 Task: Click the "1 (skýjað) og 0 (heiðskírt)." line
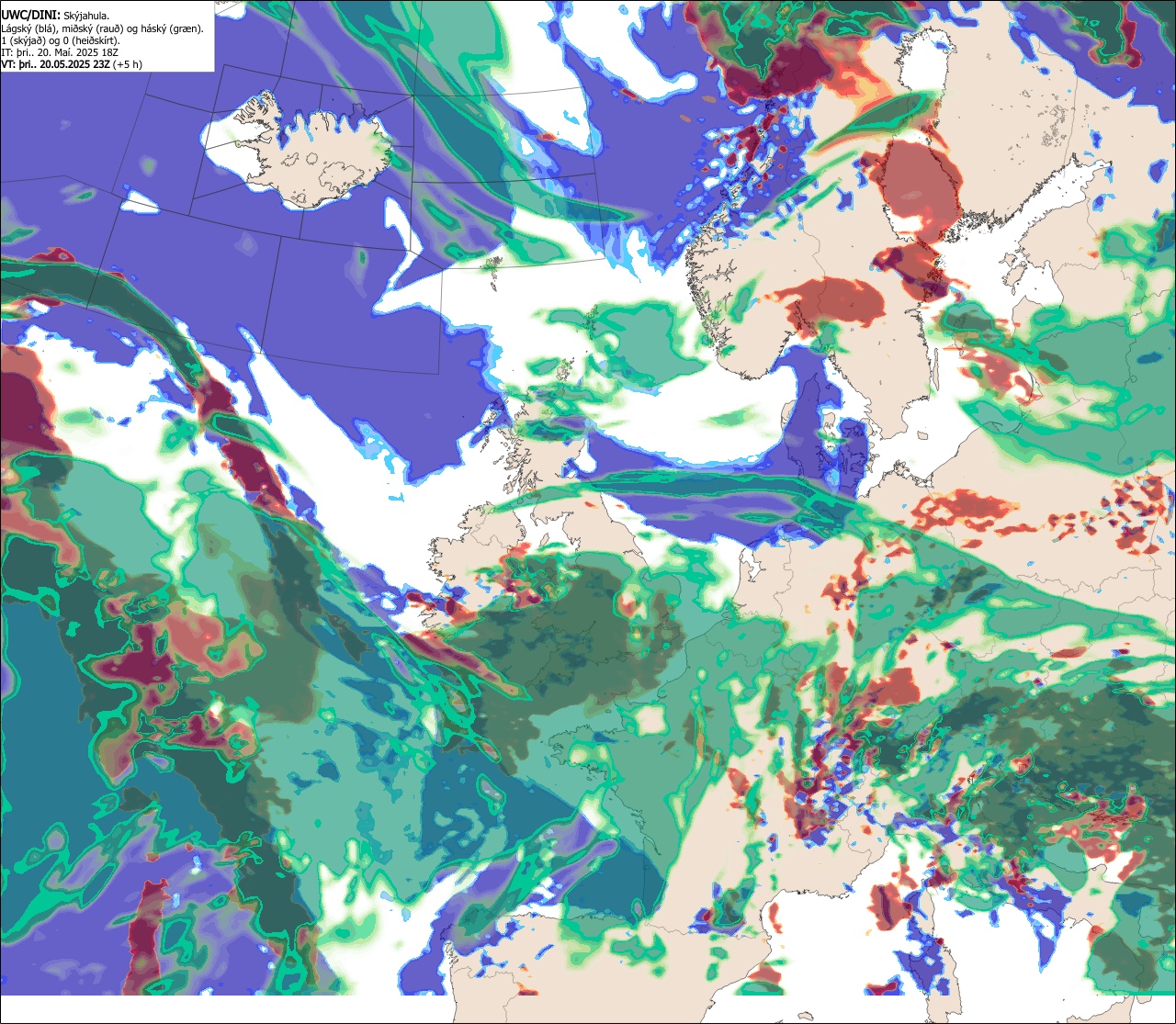61,41
